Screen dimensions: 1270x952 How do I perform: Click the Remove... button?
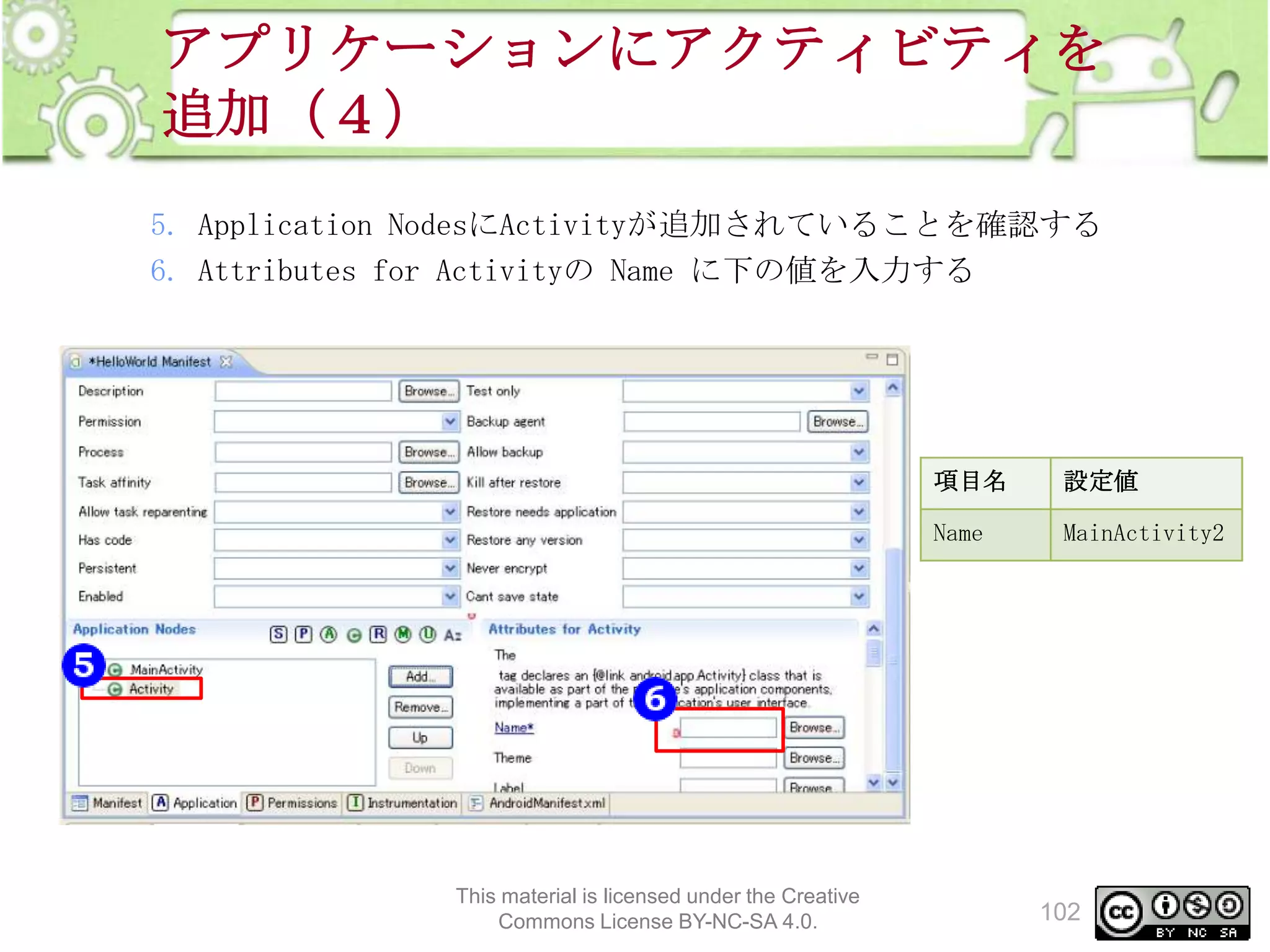(x=420, y=707)
